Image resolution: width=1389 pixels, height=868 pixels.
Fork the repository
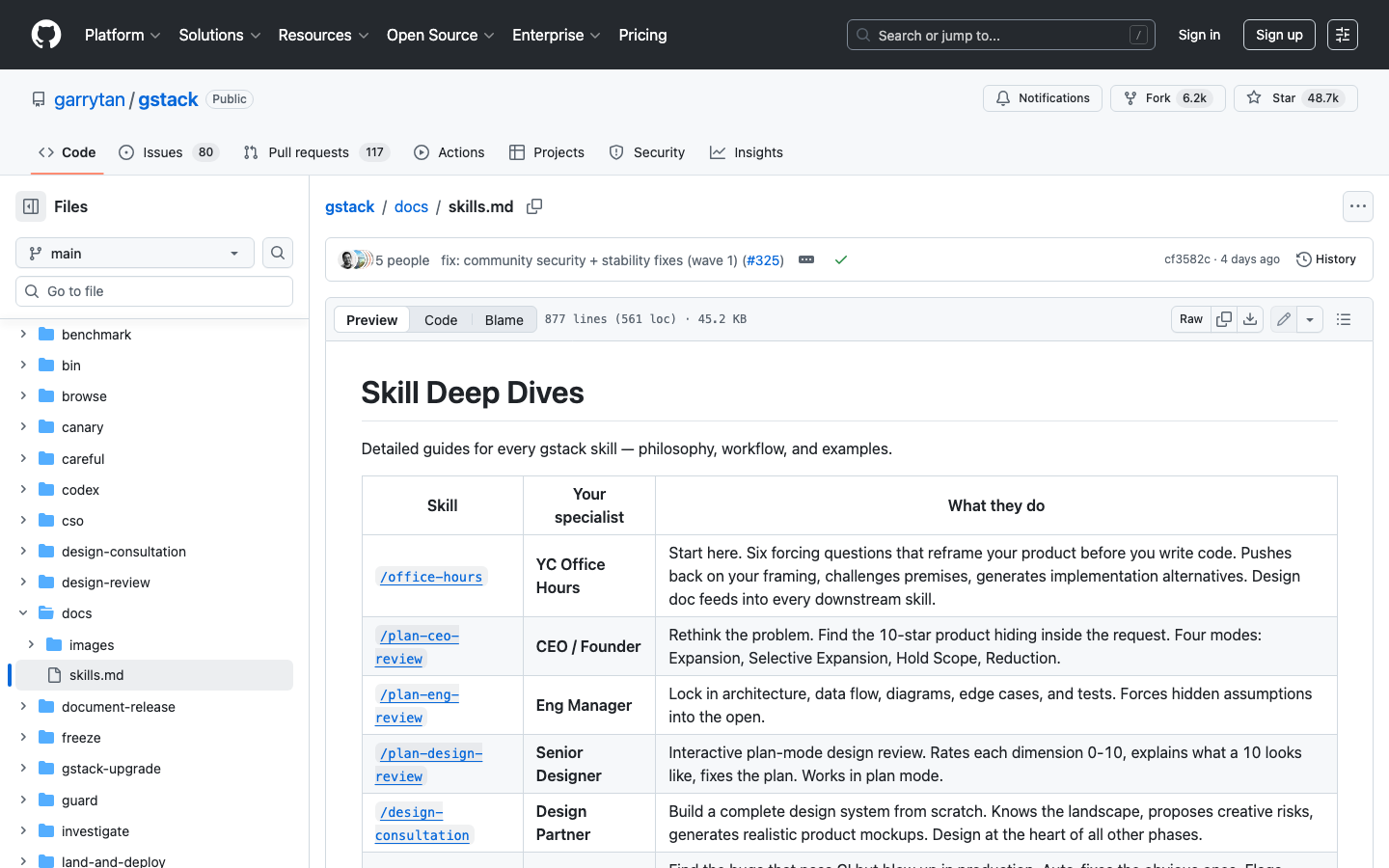[x=1168, y=98]
